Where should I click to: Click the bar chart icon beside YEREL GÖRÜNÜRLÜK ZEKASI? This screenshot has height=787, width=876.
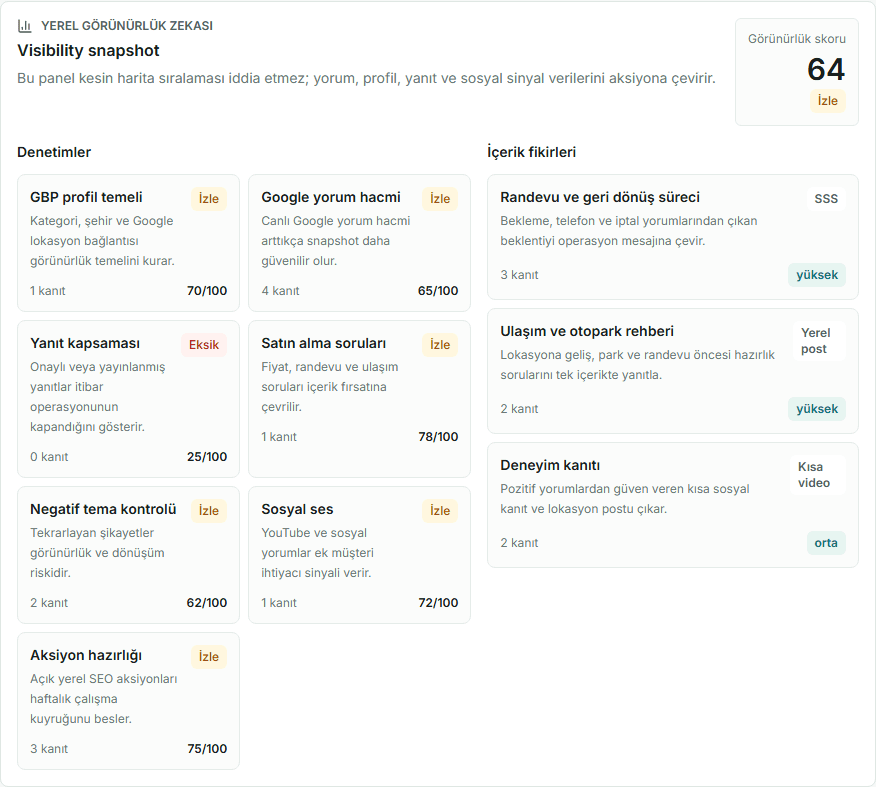click(25, 26)
